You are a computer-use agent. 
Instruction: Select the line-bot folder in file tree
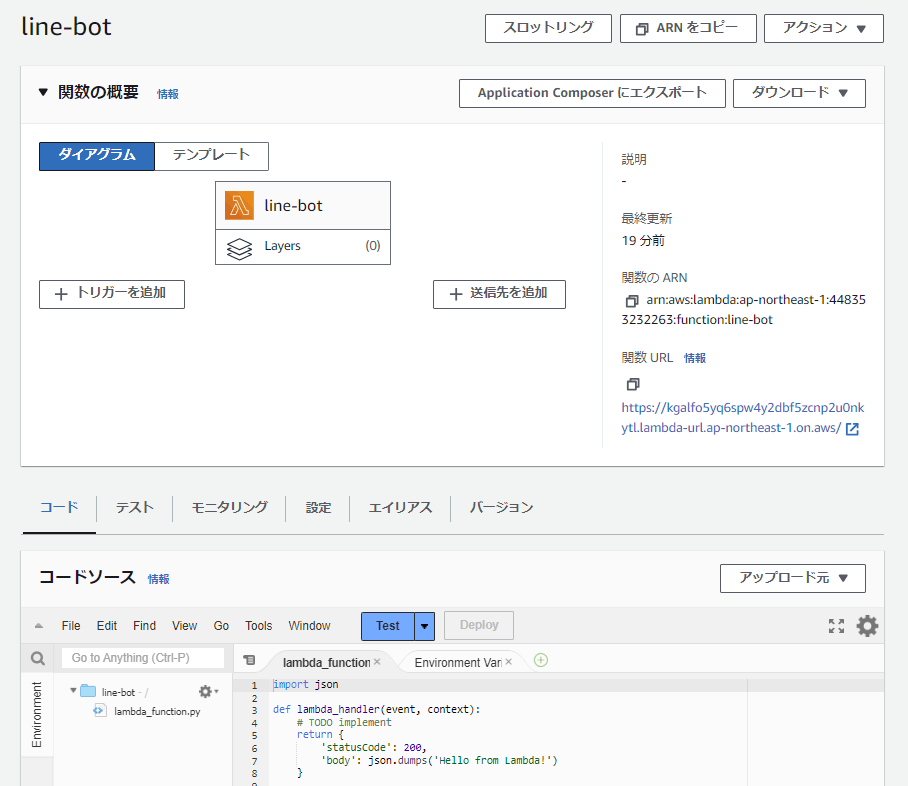pyautogui.click(x=118, y=692)
